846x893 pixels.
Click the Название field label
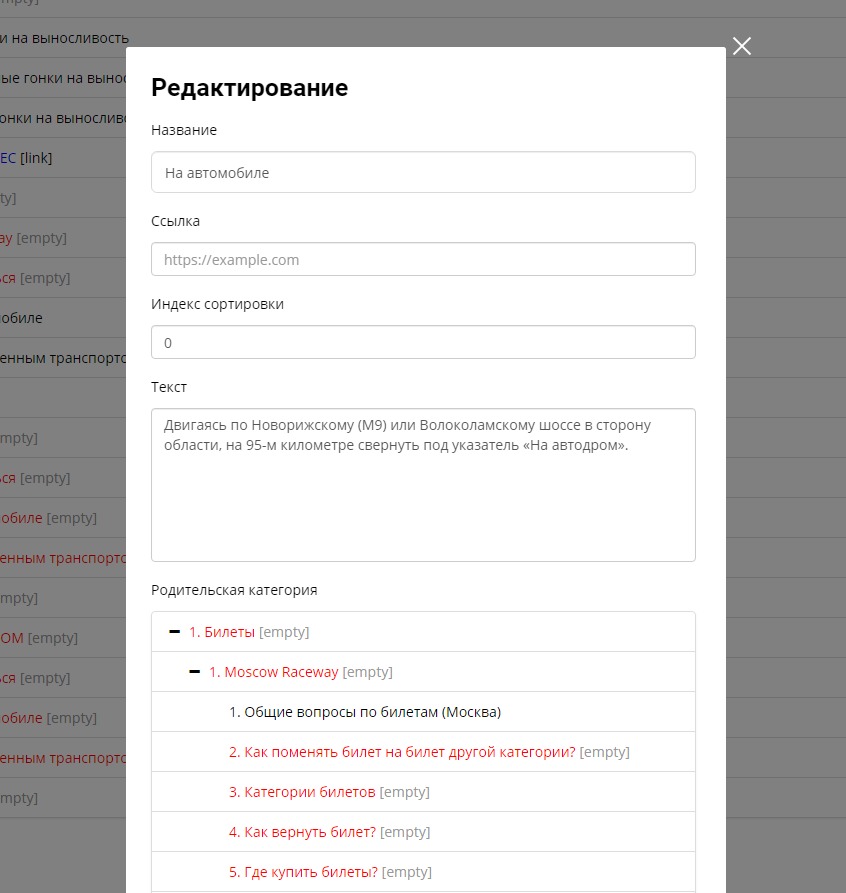tap(184, 130)
